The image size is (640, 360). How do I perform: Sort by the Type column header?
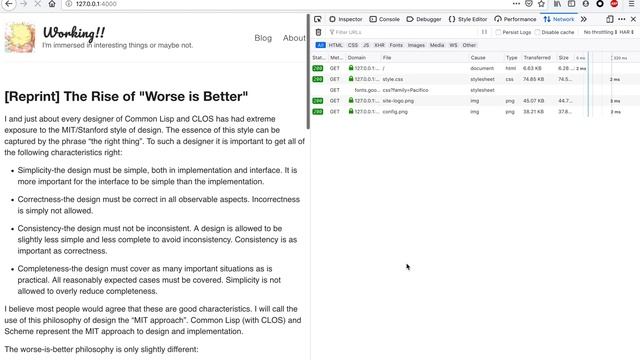coord(512,58)
